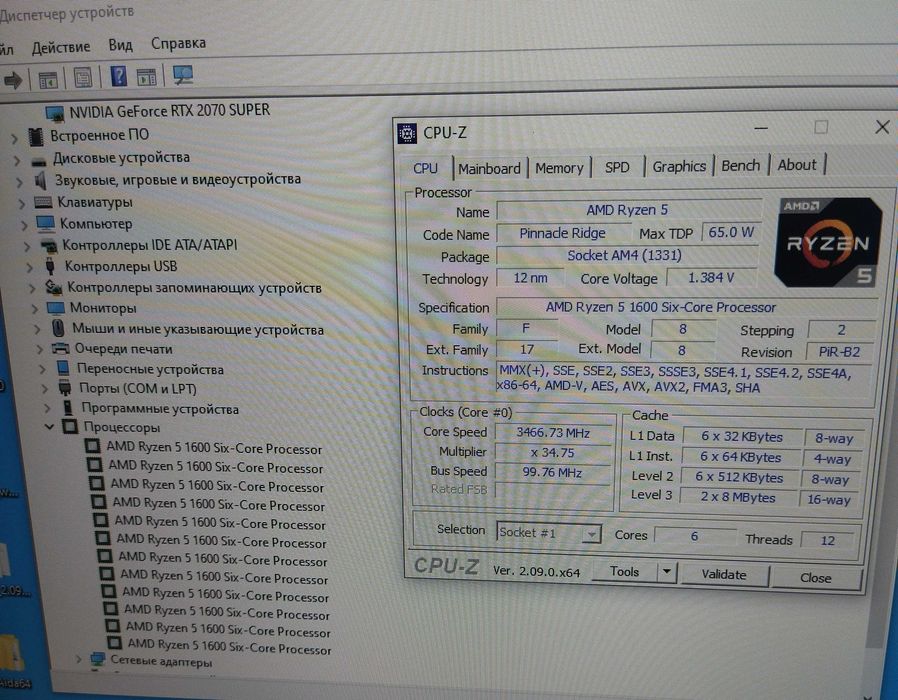Click the Компьютер category icon
Screen dimensions: 898x700
(x=45, y=223)
